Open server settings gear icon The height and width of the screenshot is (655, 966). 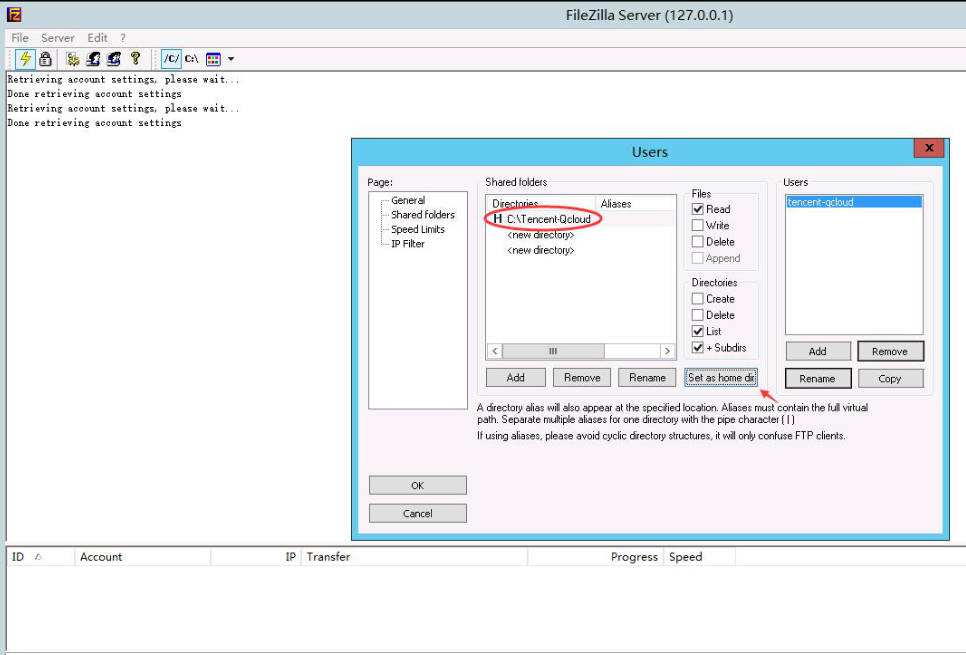[73, 59]
